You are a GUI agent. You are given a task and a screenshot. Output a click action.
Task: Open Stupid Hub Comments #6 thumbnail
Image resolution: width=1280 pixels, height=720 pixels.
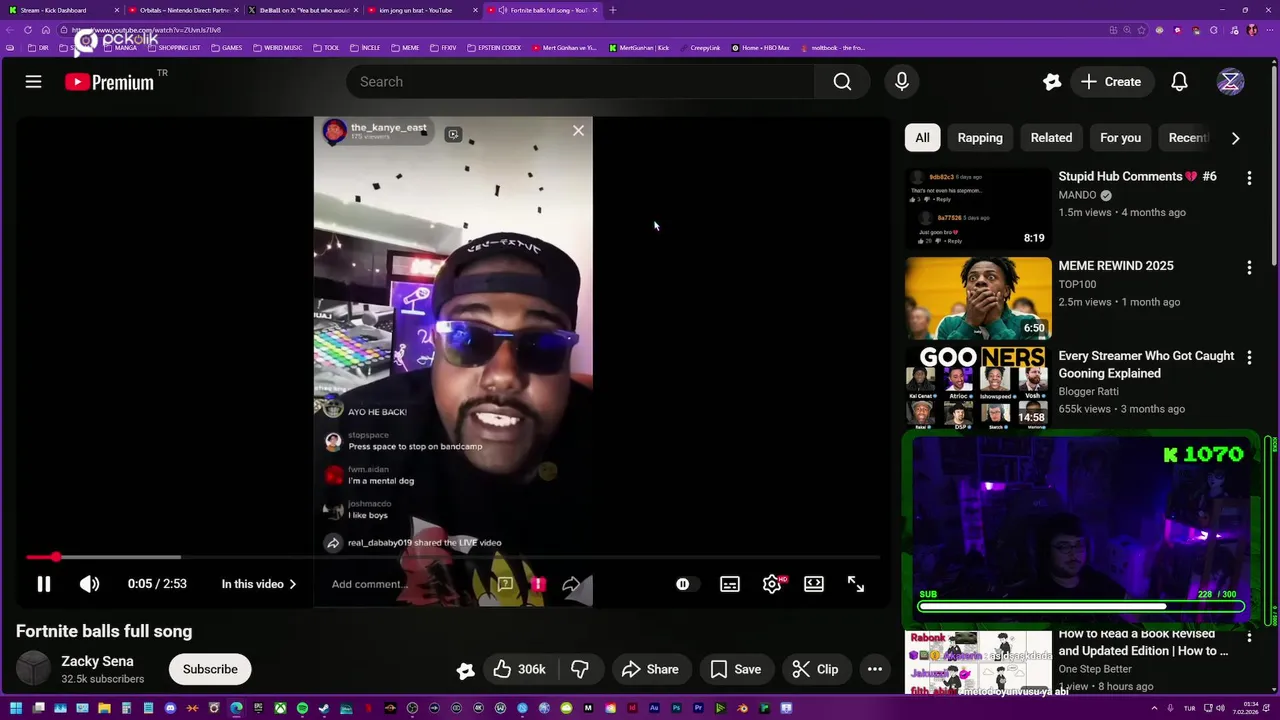978,208
